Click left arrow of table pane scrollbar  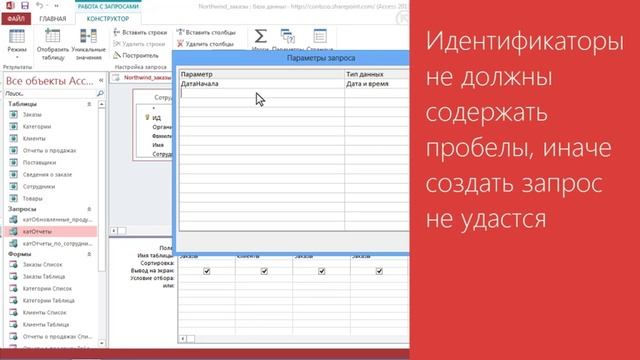coord(114,231)
